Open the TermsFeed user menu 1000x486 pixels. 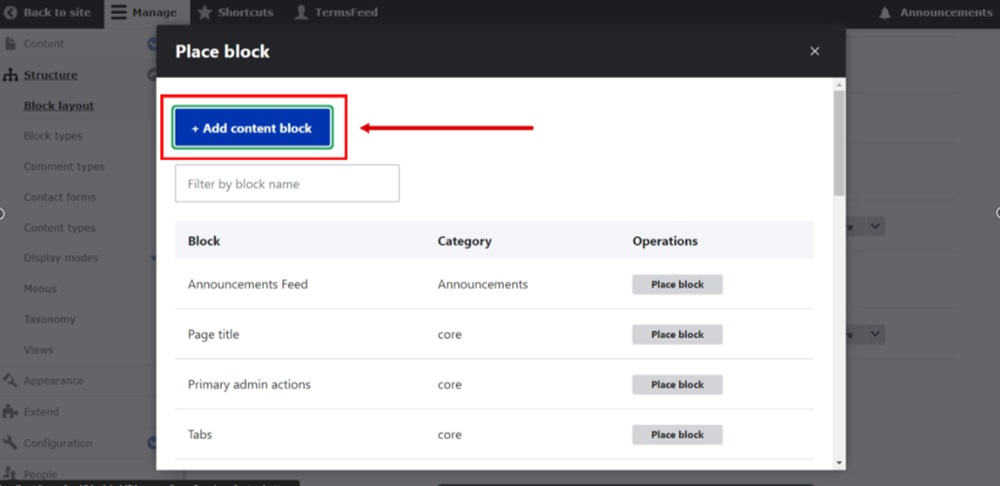pyautogui.click(x=337, y=13)
